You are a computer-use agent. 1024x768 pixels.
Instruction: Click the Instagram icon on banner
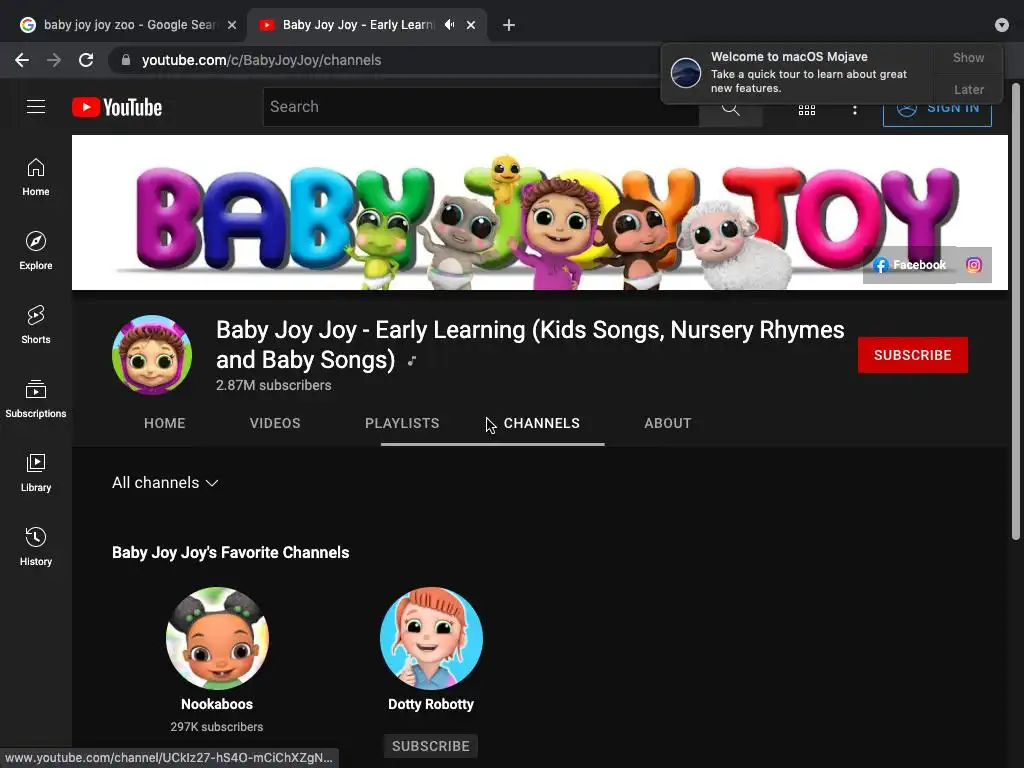(974, 264)
